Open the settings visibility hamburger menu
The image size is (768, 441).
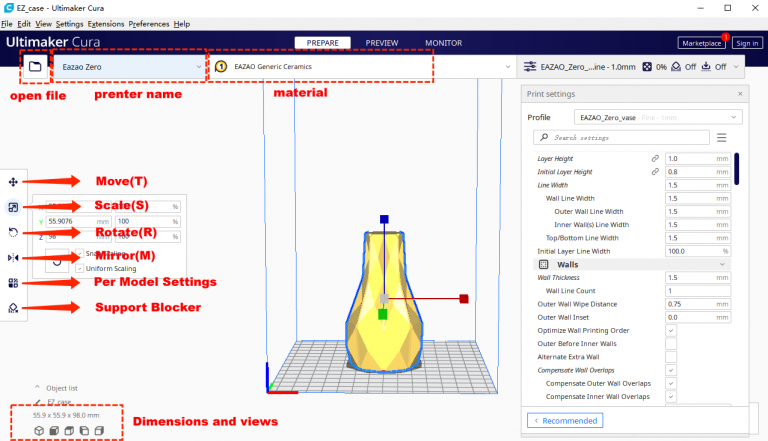tap(721, 138)
